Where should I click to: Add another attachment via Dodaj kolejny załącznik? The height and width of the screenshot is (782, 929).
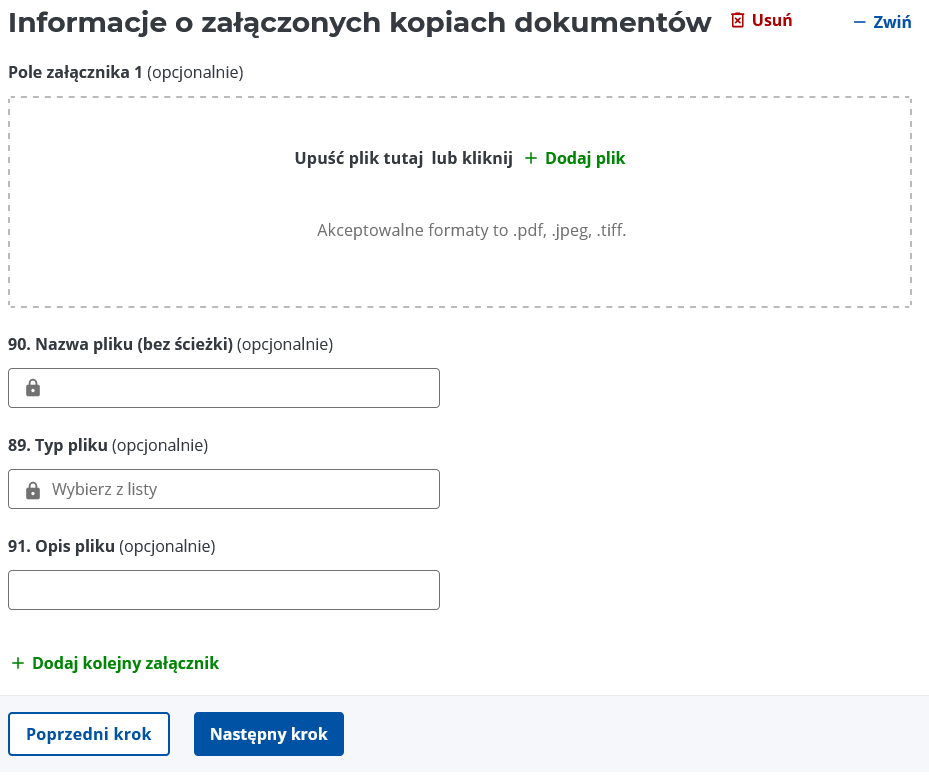click(x=116, y=663)
